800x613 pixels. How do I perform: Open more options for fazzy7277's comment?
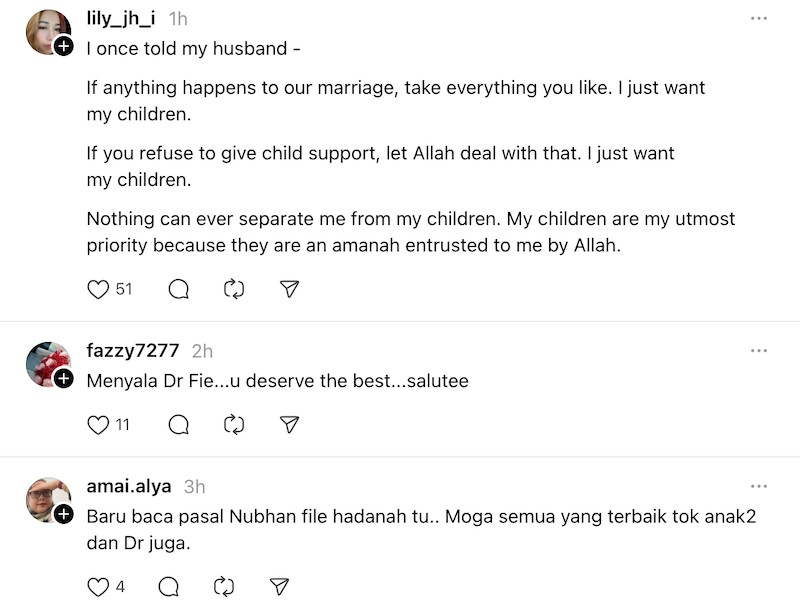[759, 351]
